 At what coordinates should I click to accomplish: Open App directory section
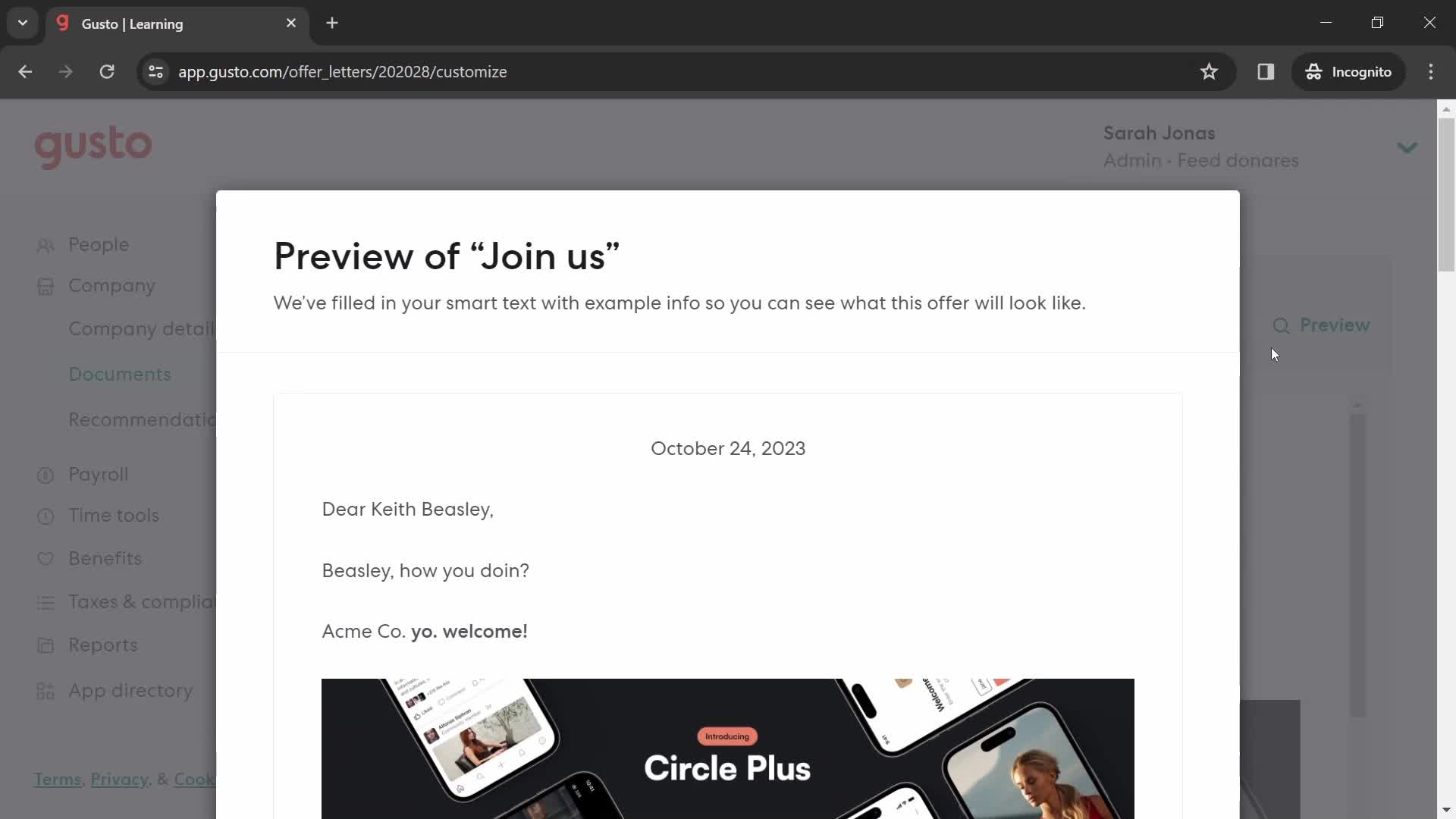pyautogui.click(x=131, y=689)
